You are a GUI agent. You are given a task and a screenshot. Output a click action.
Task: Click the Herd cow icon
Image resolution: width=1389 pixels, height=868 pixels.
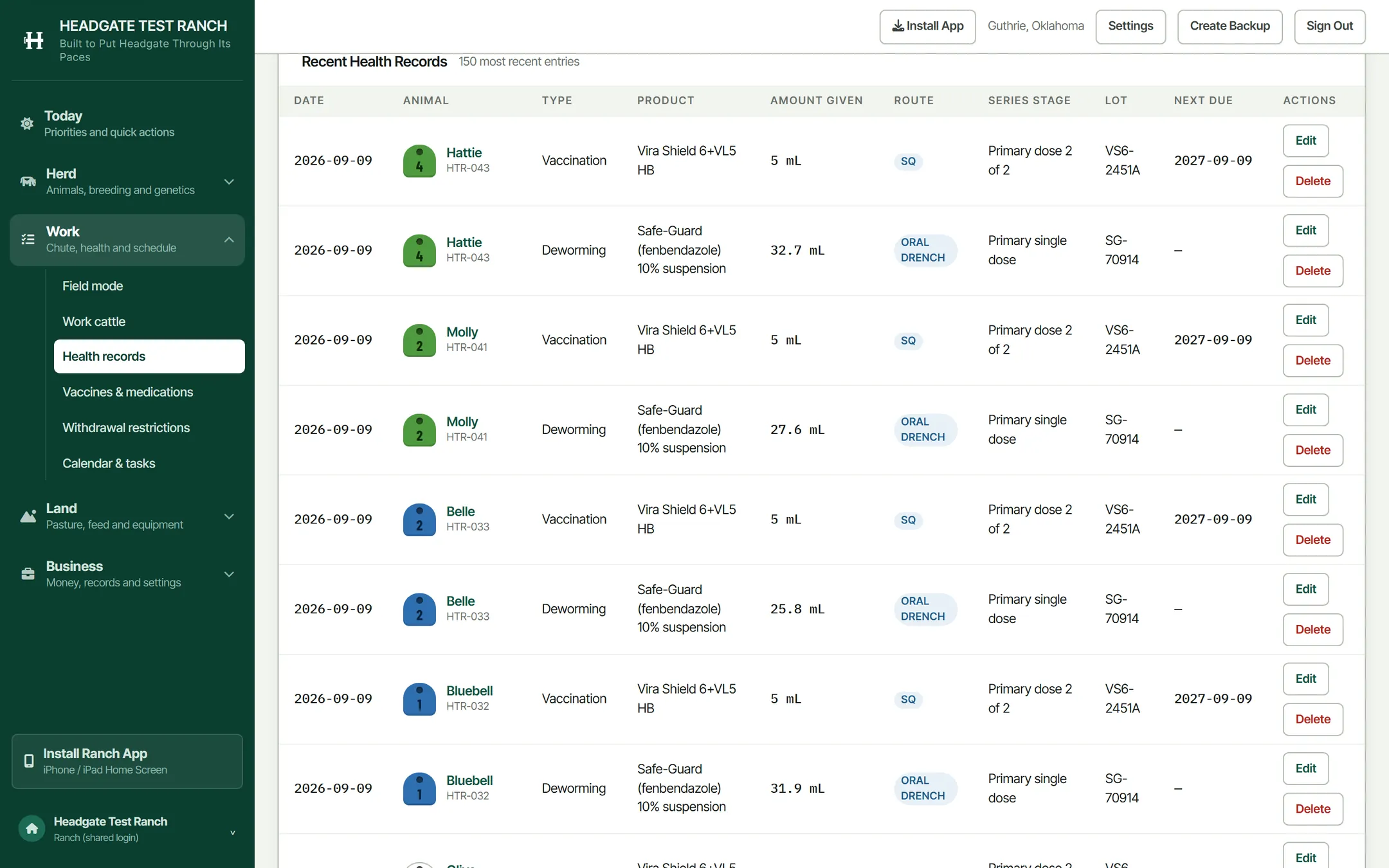[x=28, y=181]
